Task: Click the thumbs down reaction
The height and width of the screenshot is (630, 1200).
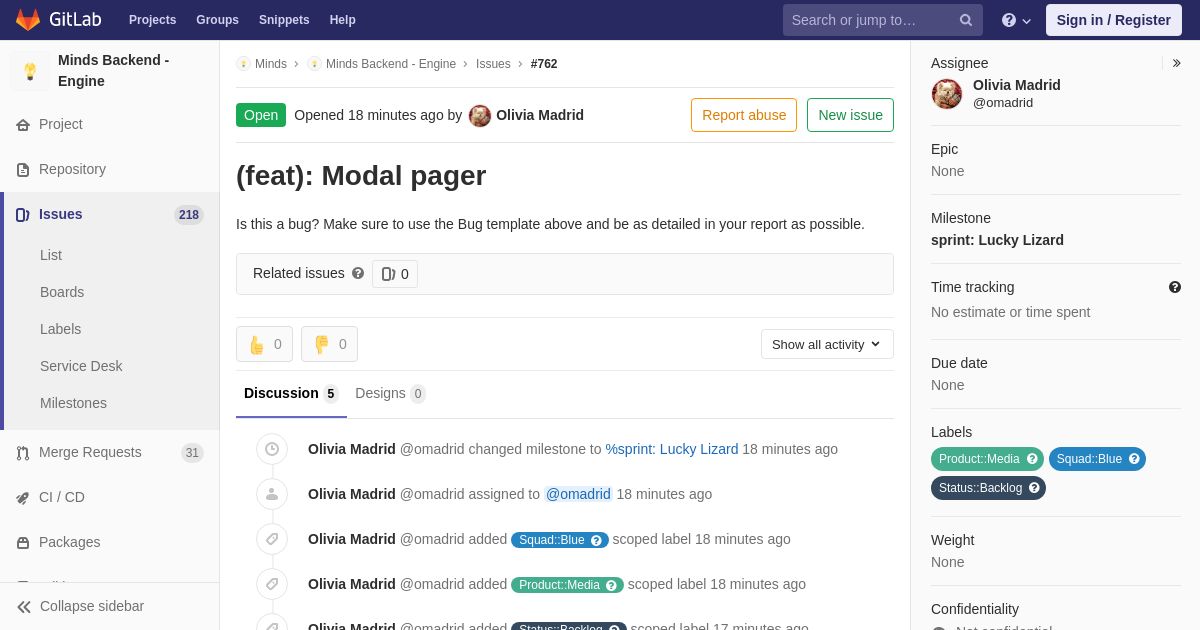Action: pos(329,344)
